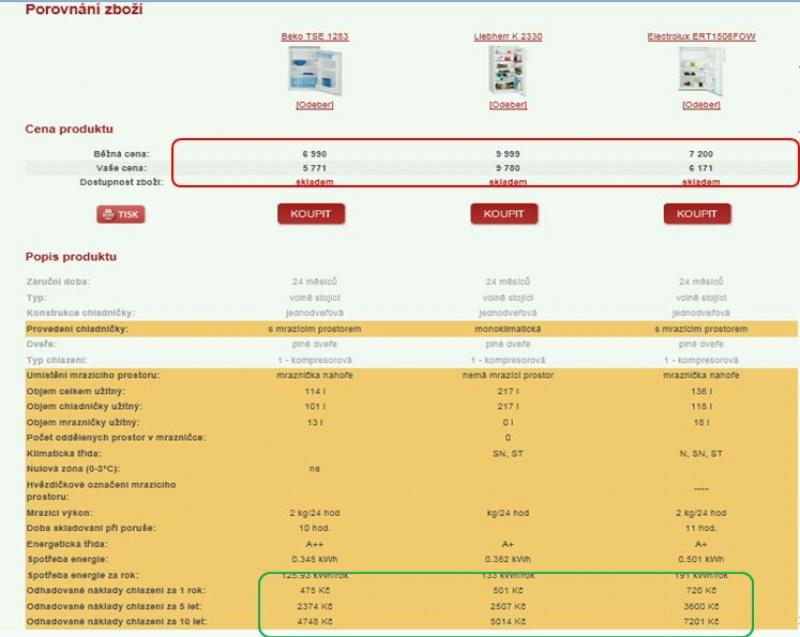
Task: Click the 1-year cost 720 Kč
Action: (x=701, y=591)
